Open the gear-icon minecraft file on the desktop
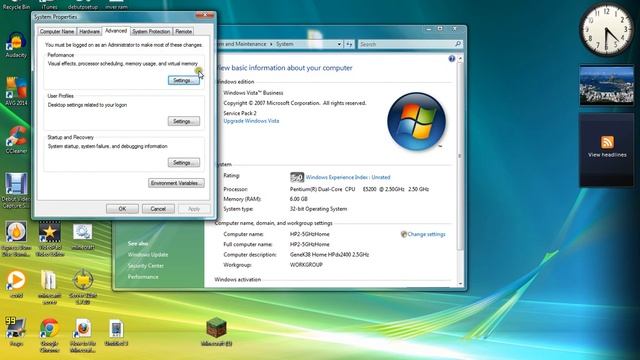This screenshot has width=640, height=360. pos(83,237)
